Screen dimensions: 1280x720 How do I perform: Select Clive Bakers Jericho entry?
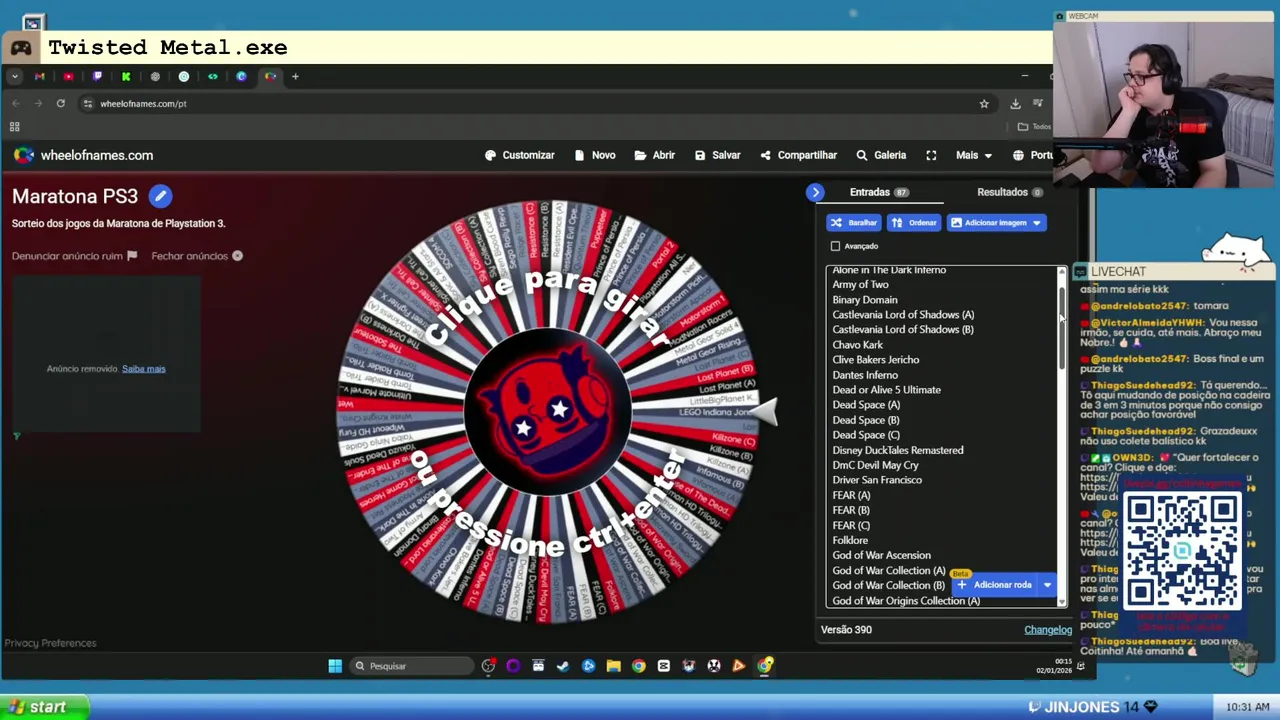pos(875,360)
